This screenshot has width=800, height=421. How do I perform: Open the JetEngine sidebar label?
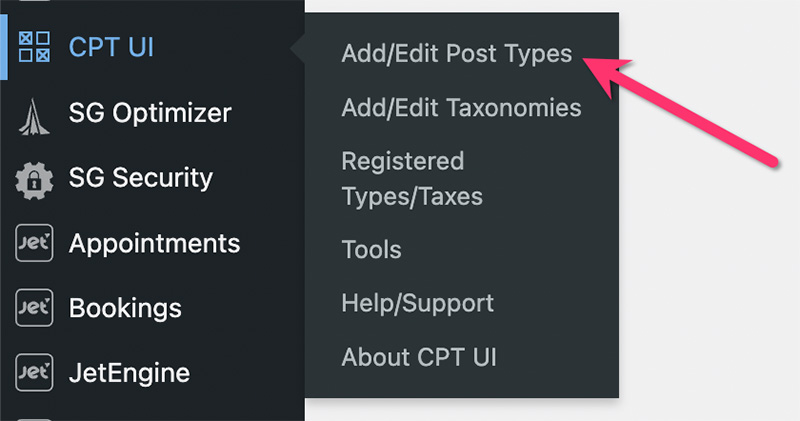coord(130,373)
